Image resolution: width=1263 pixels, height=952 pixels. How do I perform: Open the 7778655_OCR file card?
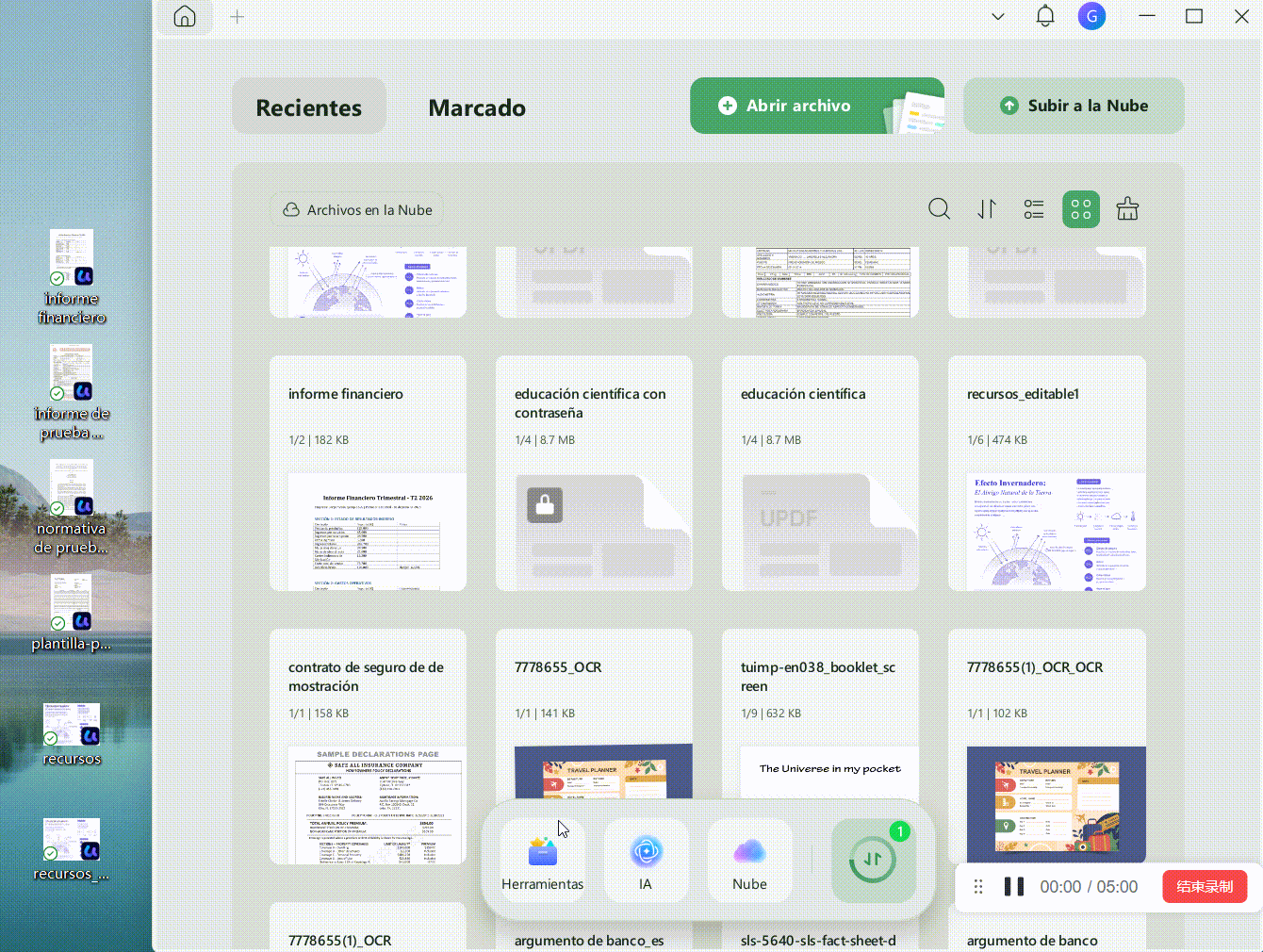tap(594, 714)
